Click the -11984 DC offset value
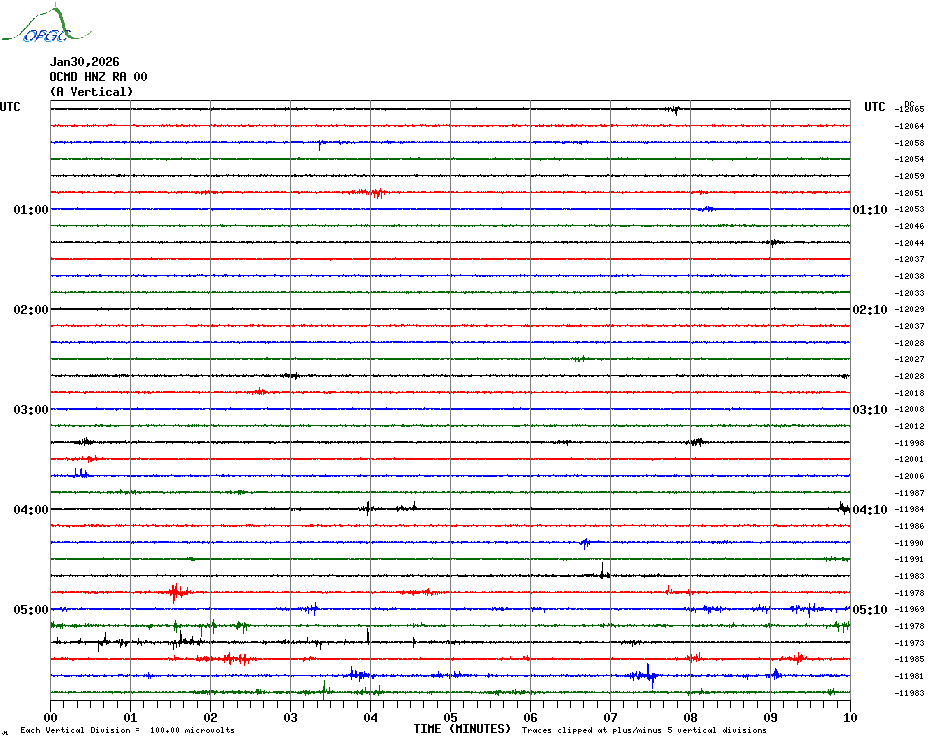Viewport: 930px width, 744px height. click(910, 509)
